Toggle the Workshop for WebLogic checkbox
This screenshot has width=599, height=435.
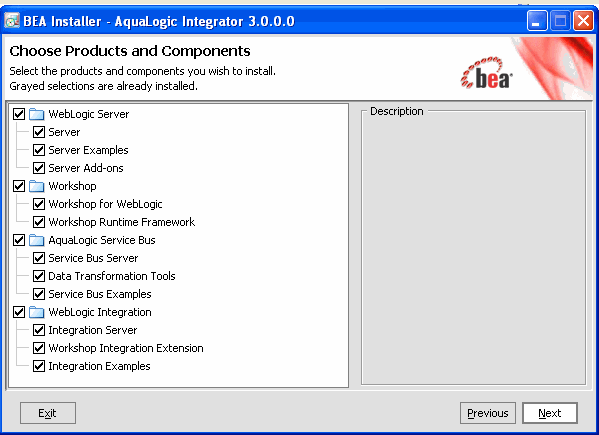[39, 204]
